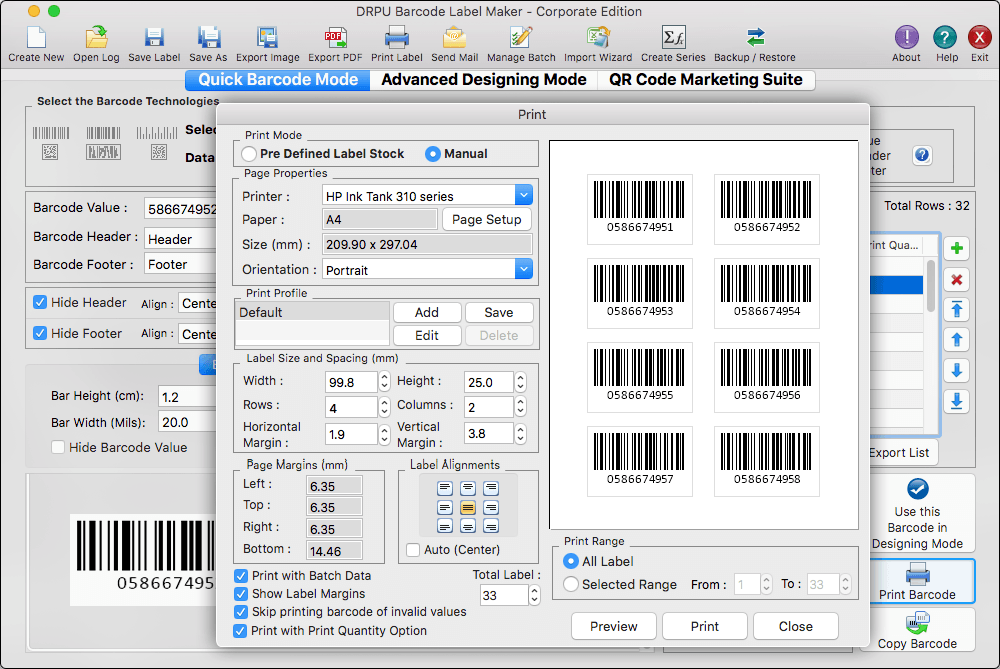Open the Manage Batch tool
Screen dimensions: 1000x669
[x=521, y=38]
